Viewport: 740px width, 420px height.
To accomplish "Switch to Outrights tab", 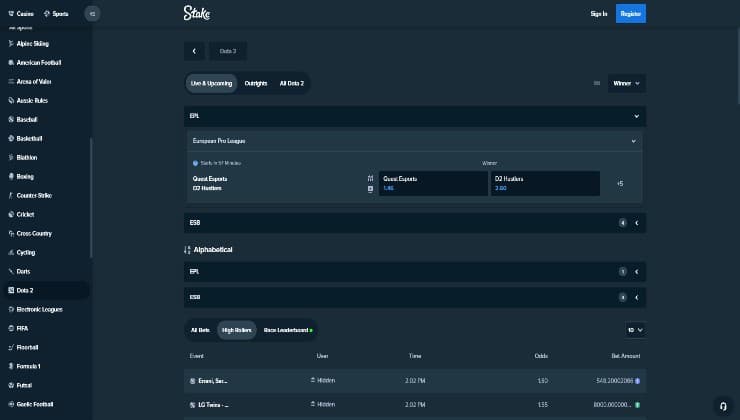I will click(x=256, y=83).
